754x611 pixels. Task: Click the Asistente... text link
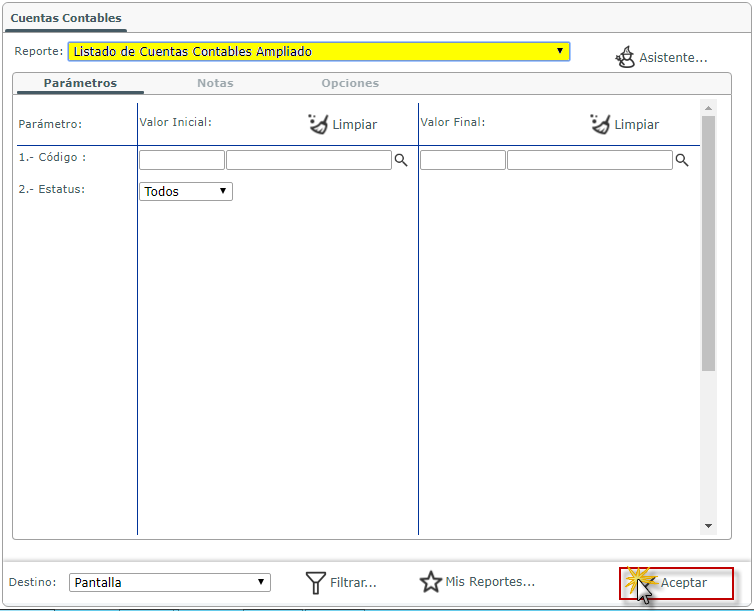(673, 58)
